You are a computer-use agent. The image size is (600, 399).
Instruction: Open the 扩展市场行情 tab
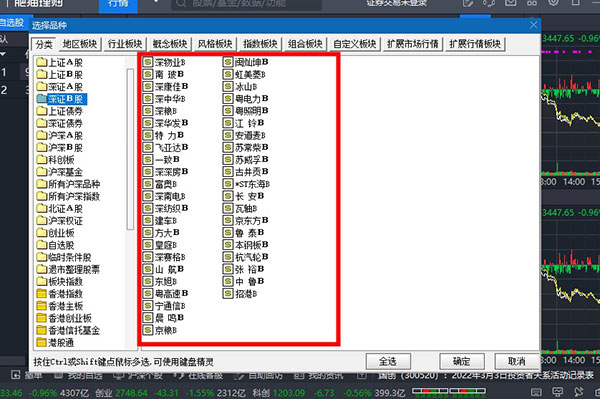[x=412, y=44]
